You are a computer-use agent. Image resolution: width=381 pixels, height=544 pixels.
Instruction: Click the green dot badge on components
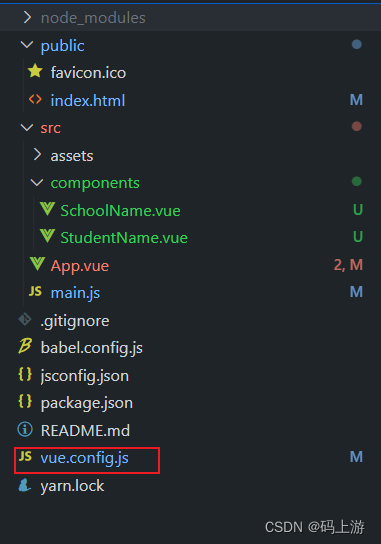click(357, 181)
